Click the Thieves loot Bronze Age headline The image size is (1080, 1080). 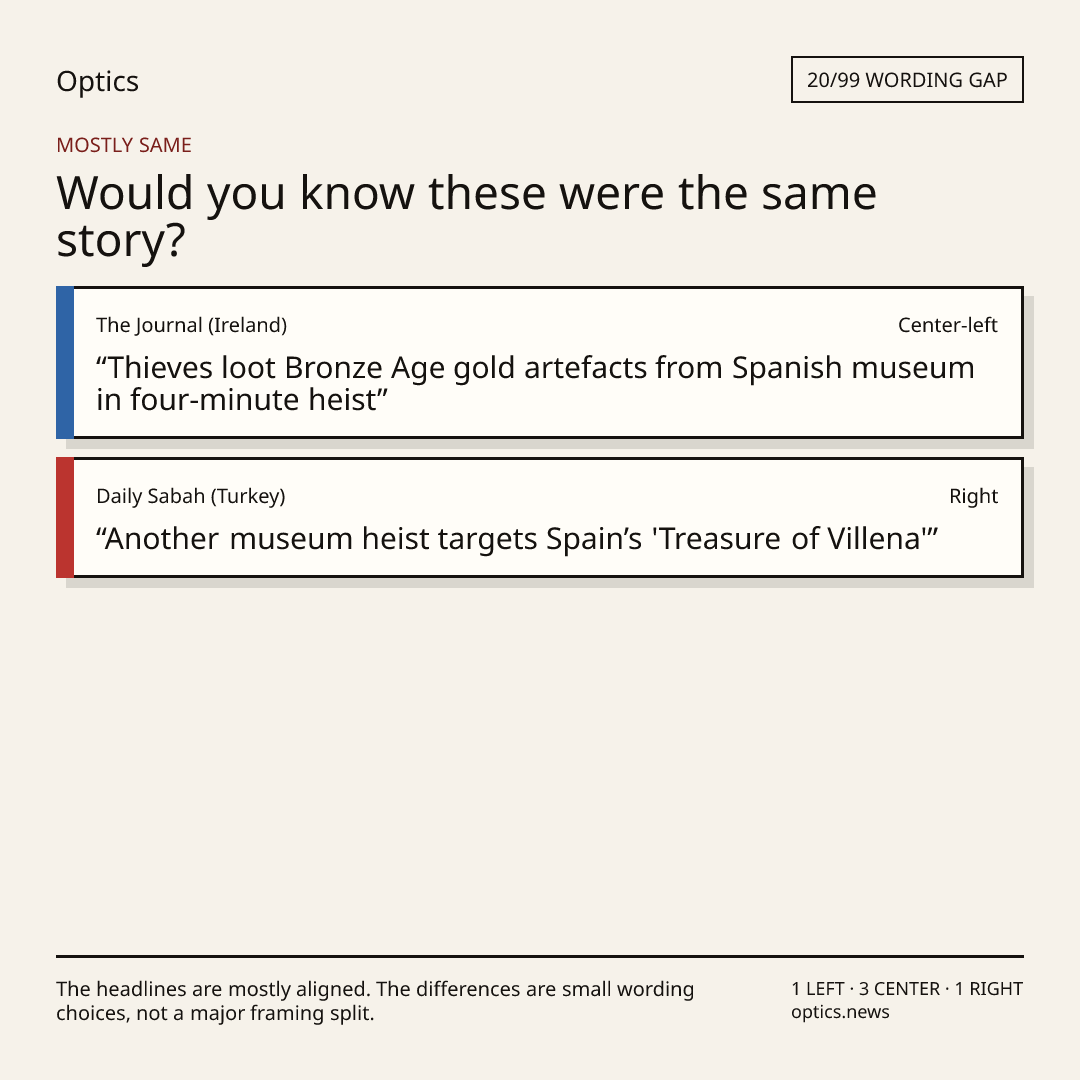tap(535, 384)
